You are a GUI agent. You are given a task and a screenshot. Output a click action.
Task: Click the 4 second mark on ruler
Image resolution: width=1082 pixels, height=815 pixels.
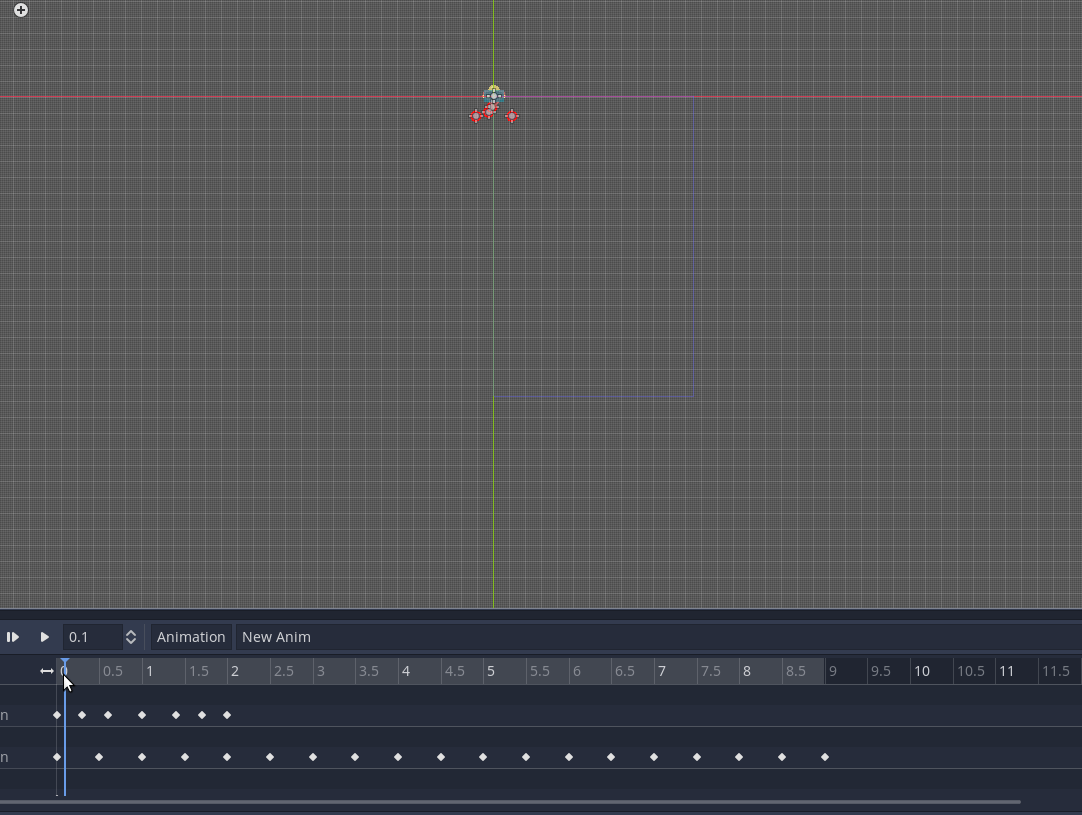tap(406, 671)
